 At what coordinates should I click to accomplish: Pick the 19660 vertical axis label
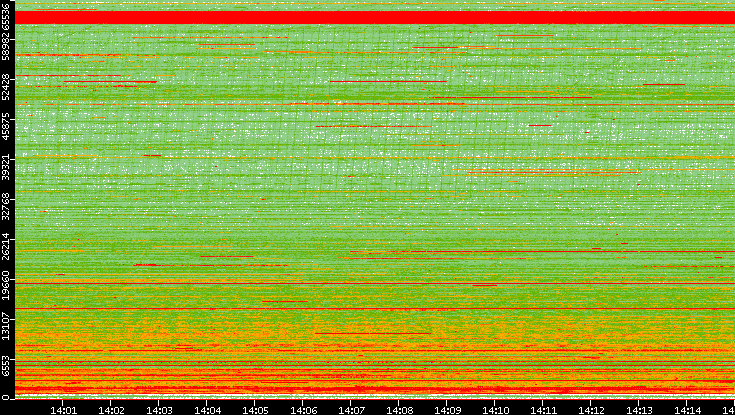[x=5, y=286]
